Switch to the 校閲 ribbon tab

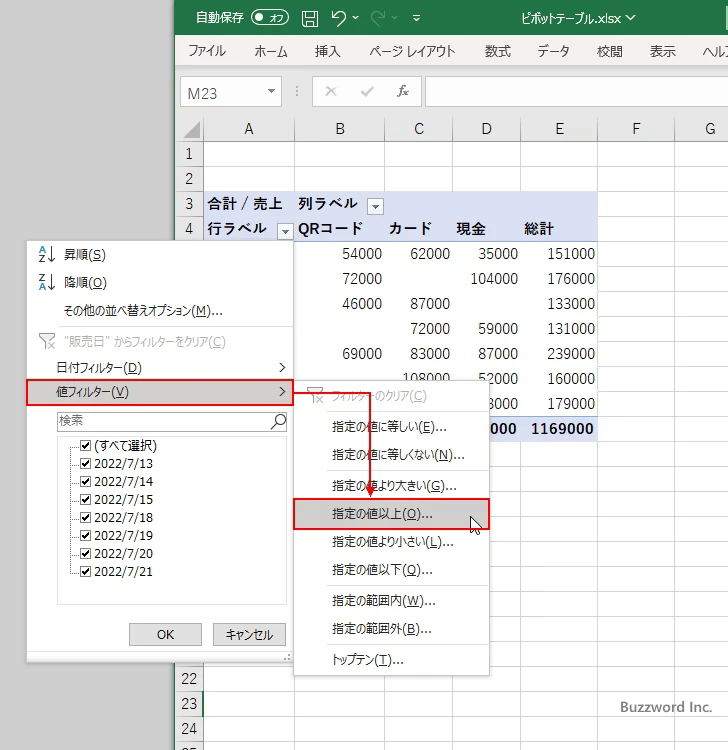(x=609, y=51)
